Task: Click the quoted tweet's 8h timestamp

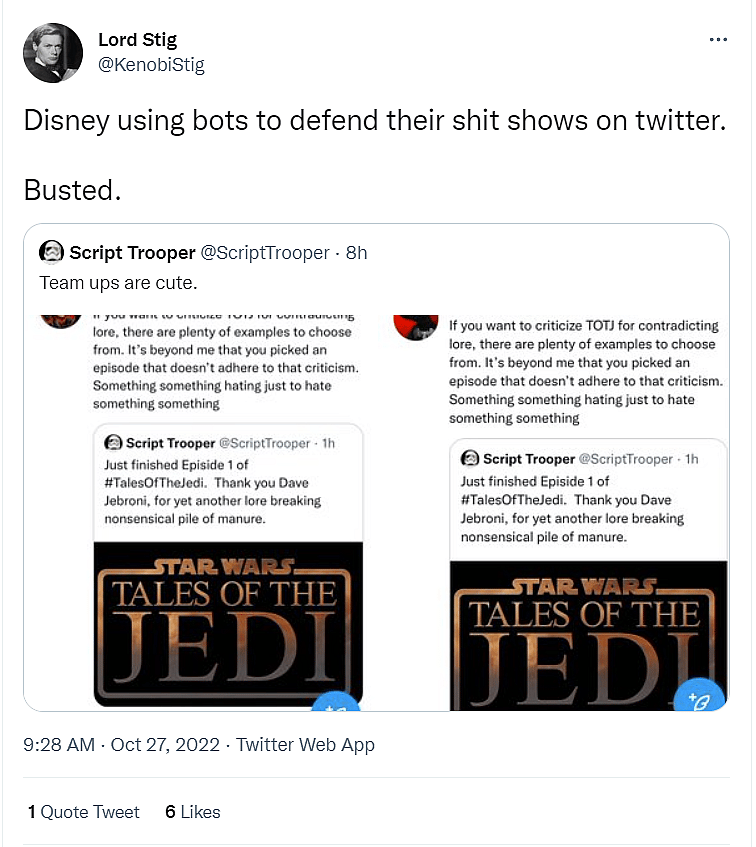Action: point(357,252)
